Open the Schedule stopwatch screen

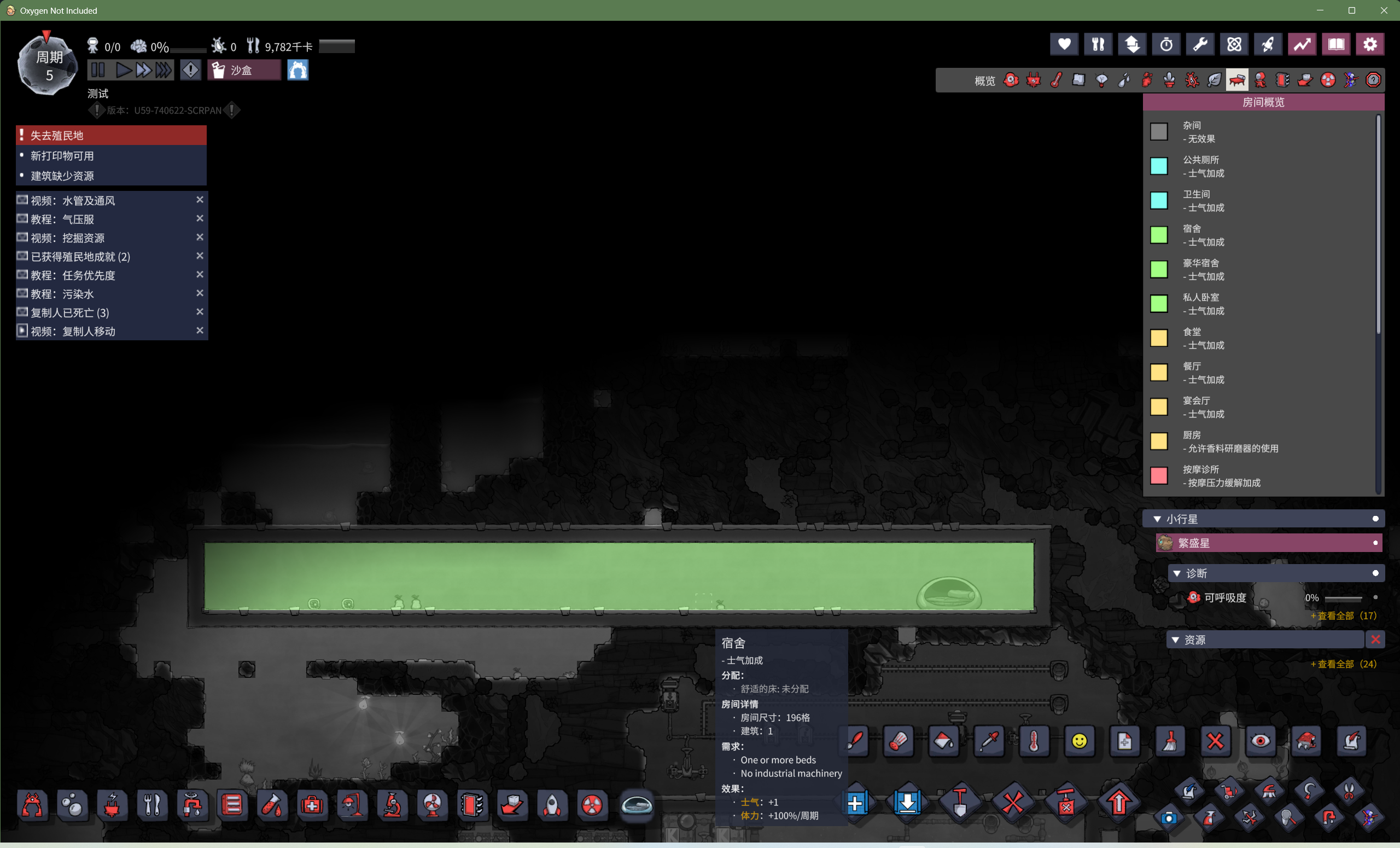pos(1166,44)
